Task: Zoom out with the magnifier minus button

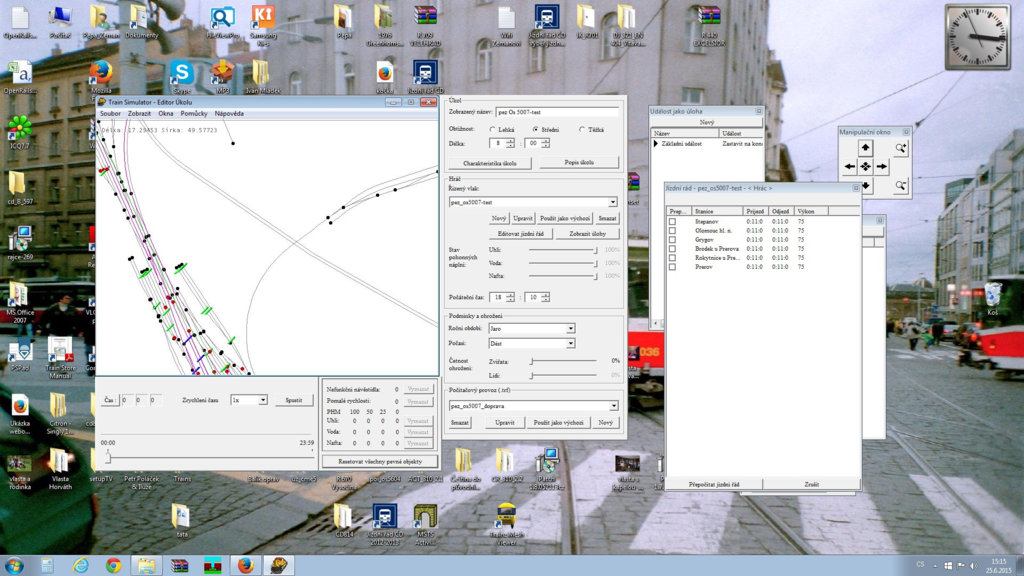Action: click(901, 186)
